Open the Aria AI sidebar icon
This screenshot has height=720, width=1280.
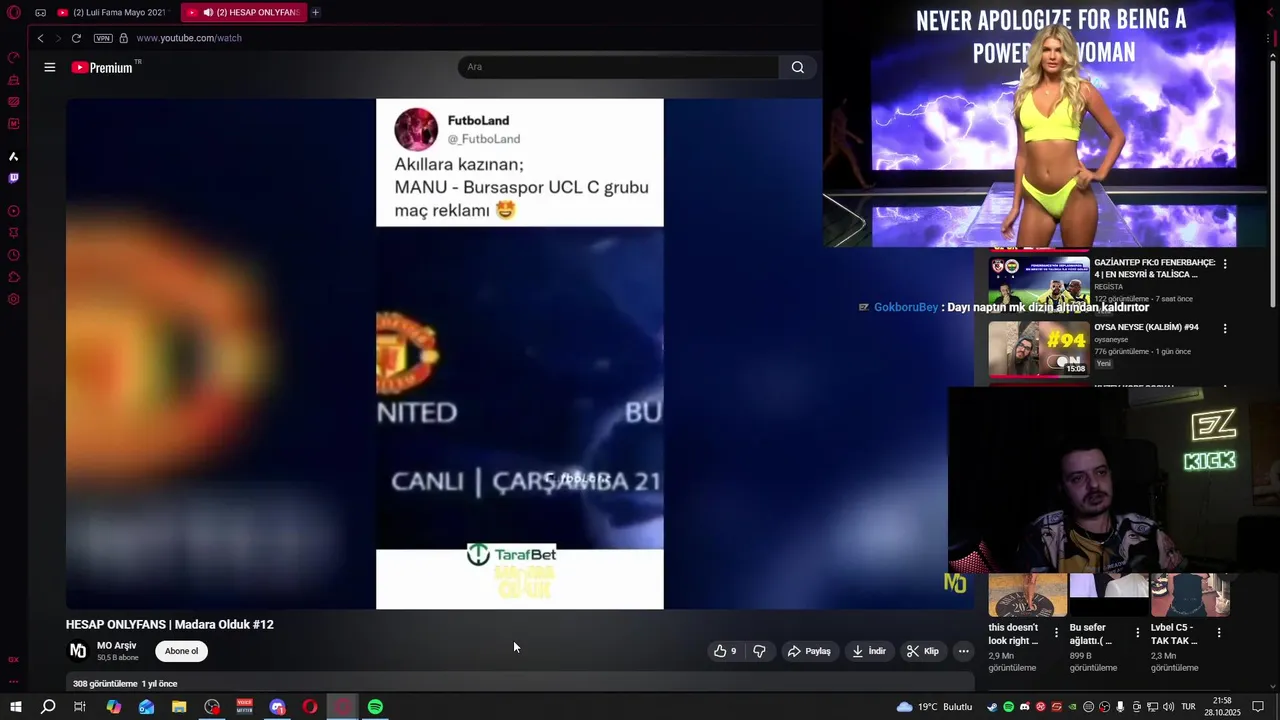pyautogui.click(x=13, y=156)
